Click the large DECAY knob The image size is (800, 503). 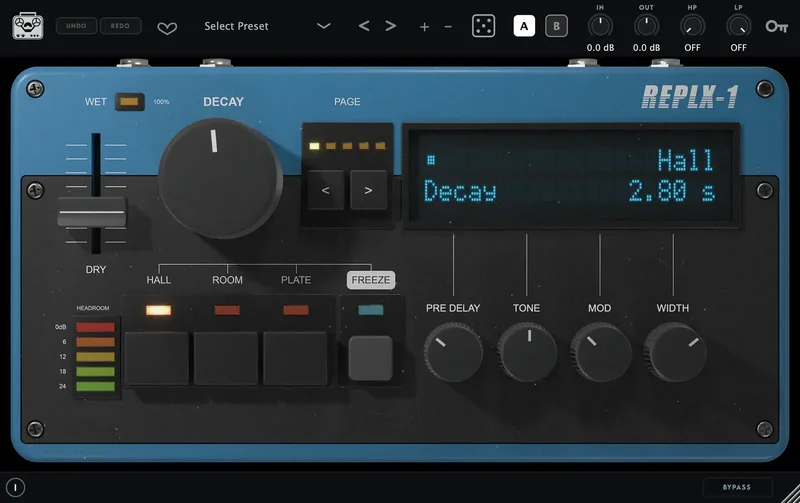220,178
